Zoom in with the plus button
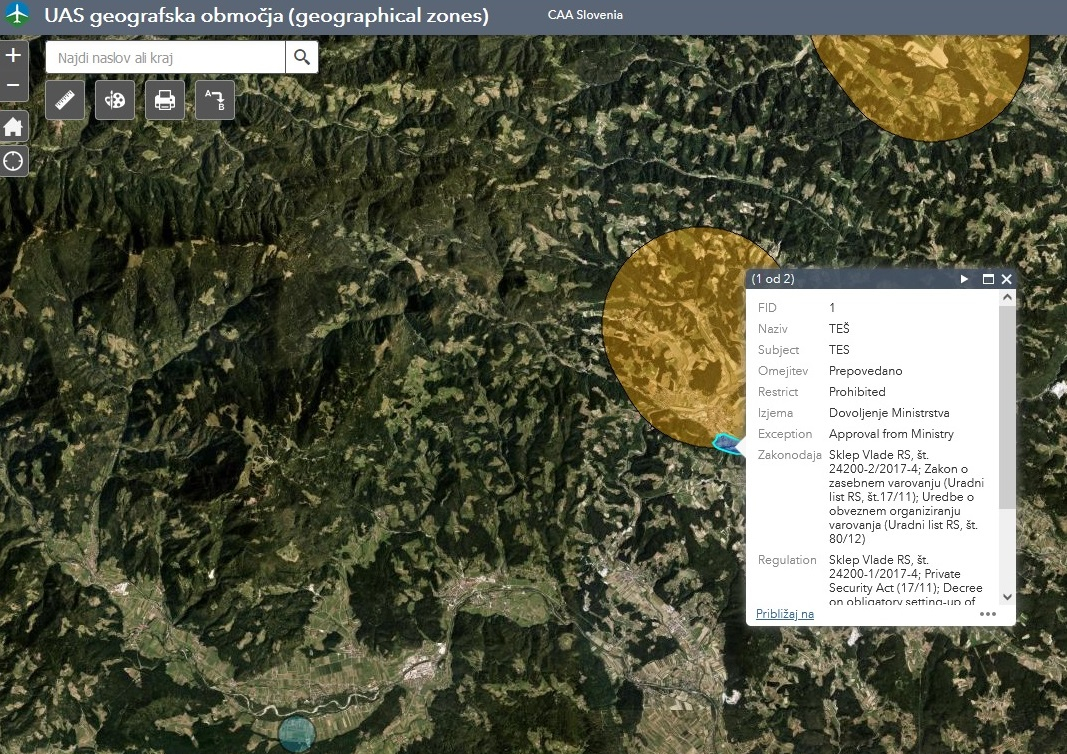 (13, 56)
